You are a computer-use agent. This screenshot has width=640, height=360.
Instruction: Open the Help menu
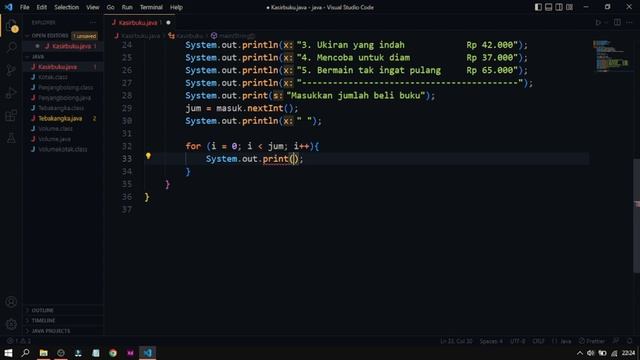point(176,7)
